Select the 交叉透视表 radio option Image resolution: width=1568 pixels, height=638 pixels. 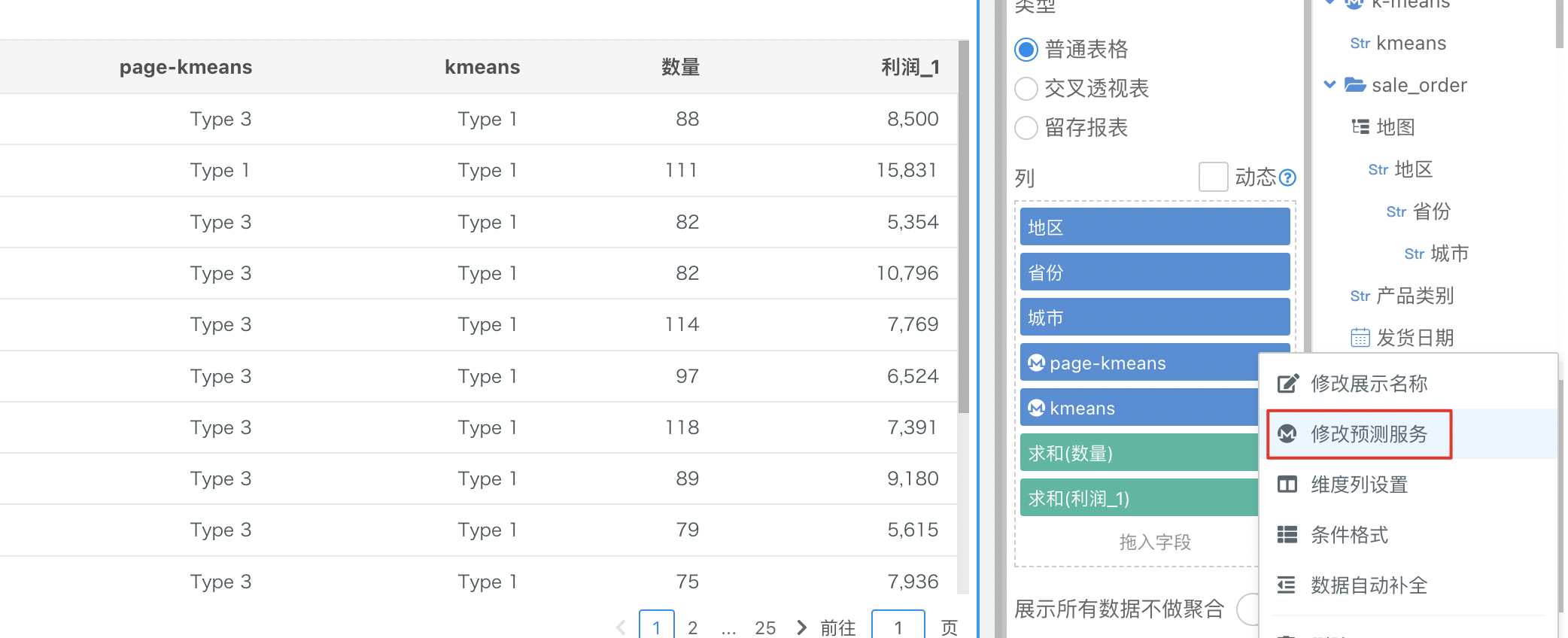coord(1026,89)
